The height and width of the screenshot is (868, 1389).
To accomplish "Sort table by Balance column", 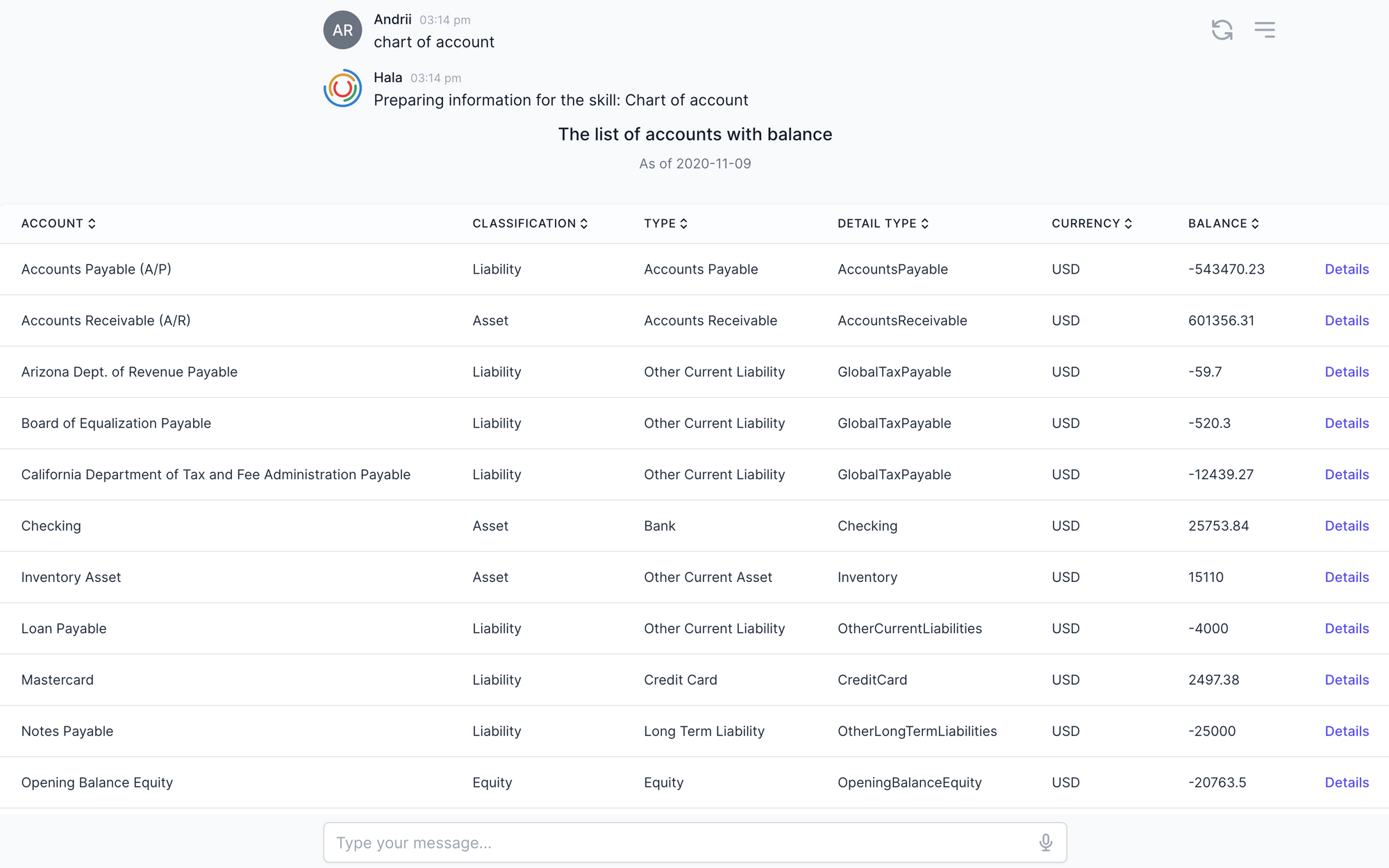I will pyautogui.click(x=1223, y=224).
